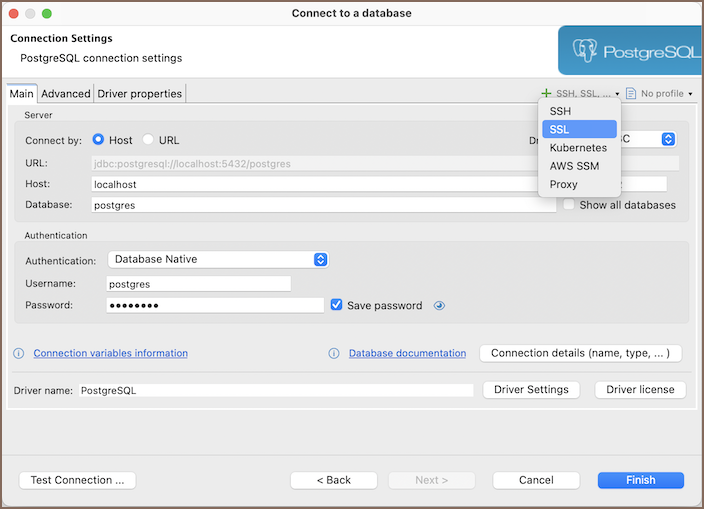Open the Database documentation link

click(407, 353)
